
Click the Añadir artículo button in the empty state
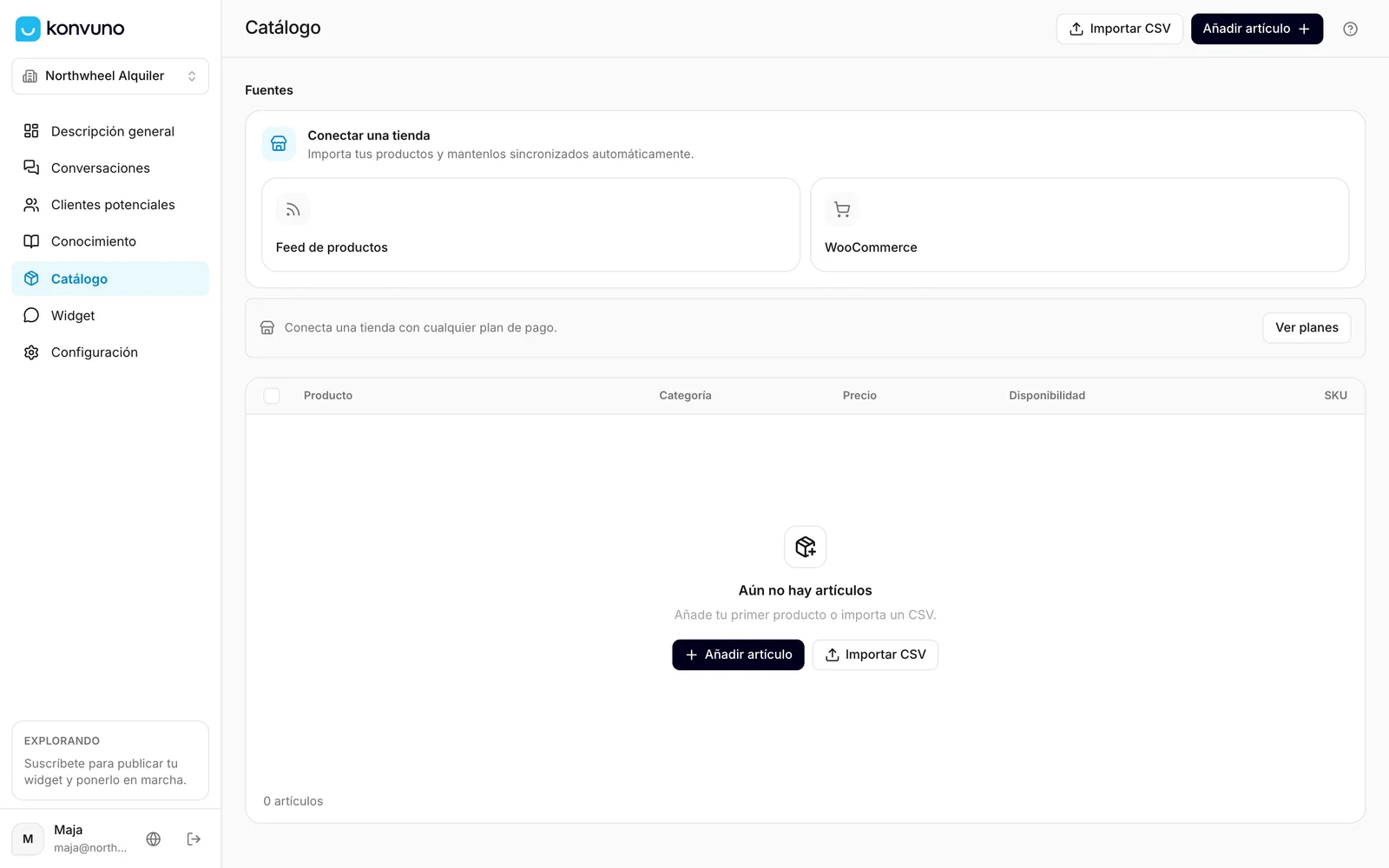click(738, 654)
